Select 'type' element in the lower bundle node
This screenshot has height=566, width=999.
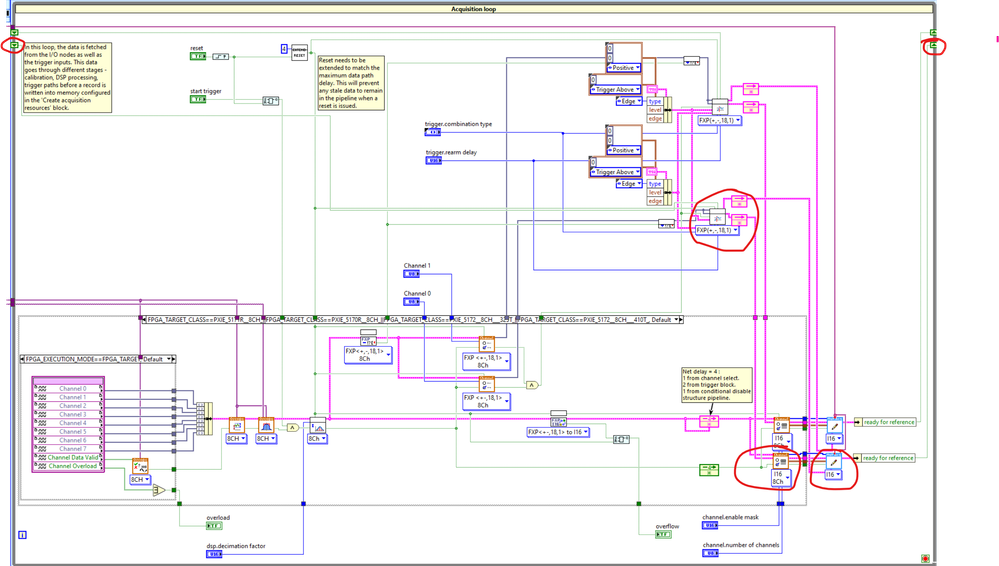click(x=655, y=184)
